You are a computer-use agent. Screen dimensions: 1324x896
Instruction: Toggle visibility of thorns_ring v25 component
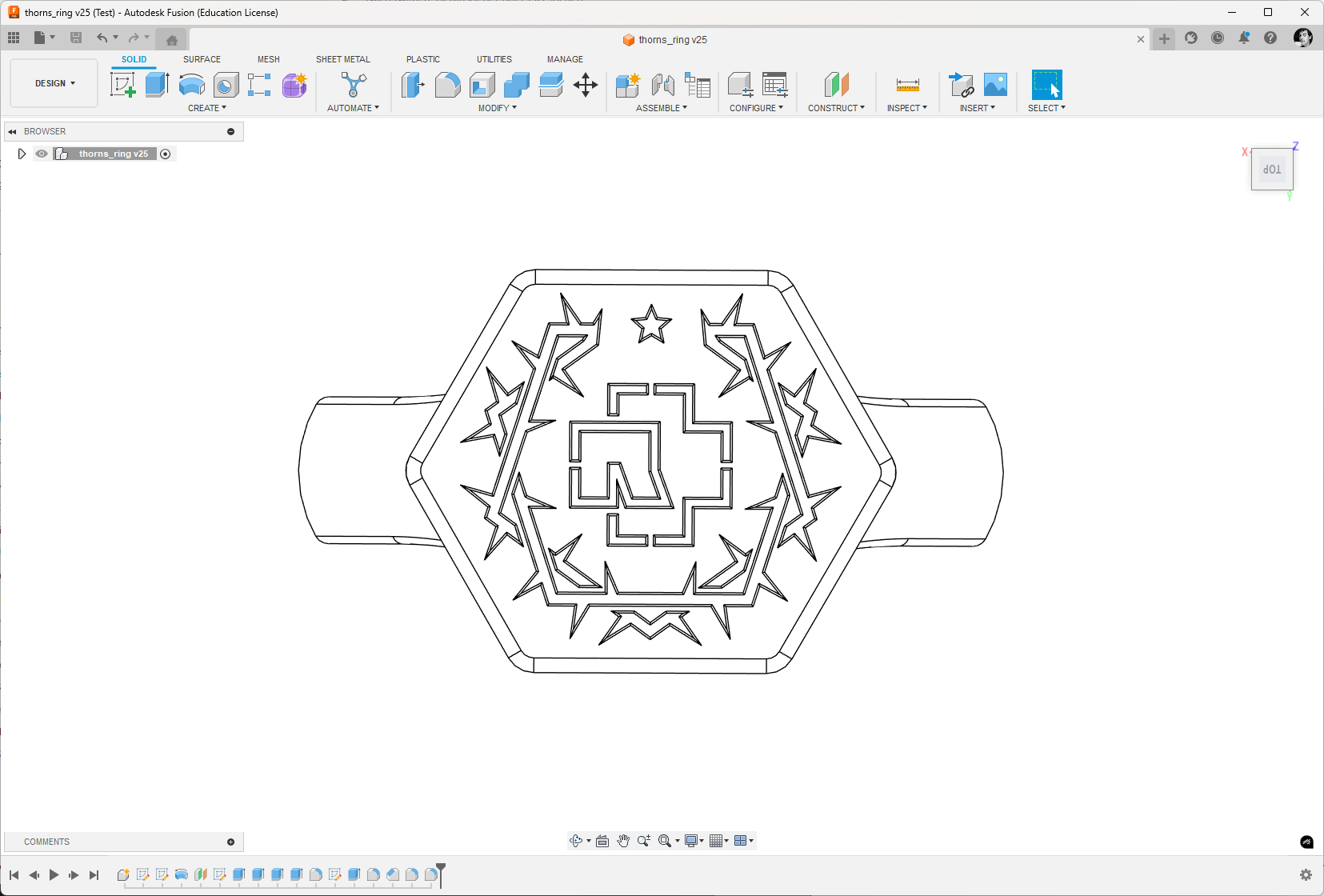pyautogui.click(x=42, y=154)
